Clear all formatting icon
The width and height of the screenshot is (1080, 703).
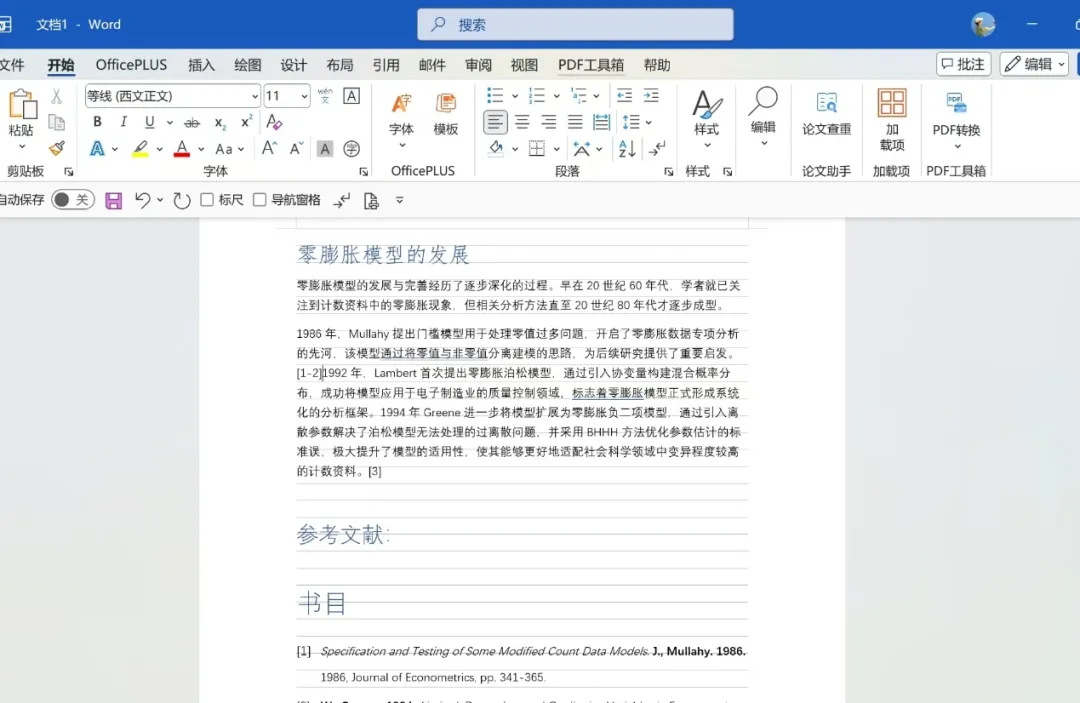tap(274, 122)
